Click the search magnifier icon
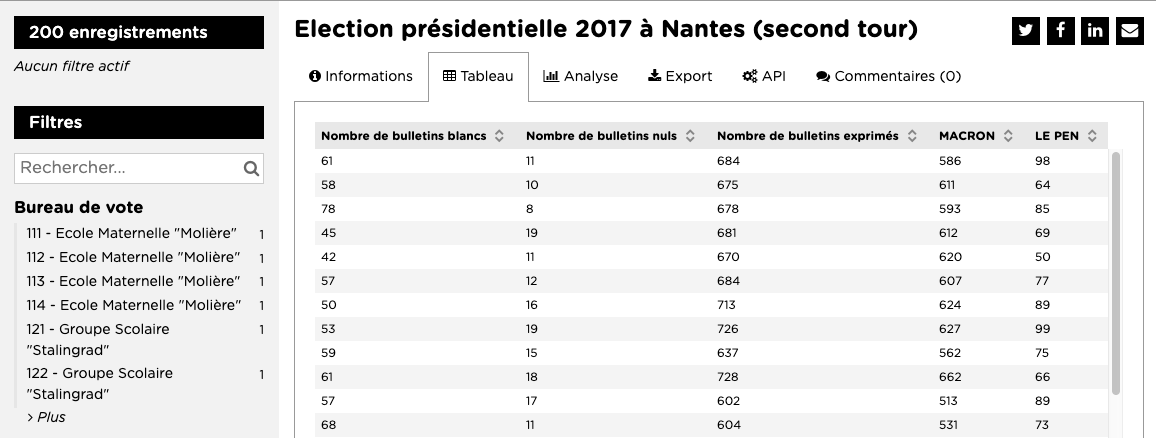1156x438 pixels. tap(252, 169)
